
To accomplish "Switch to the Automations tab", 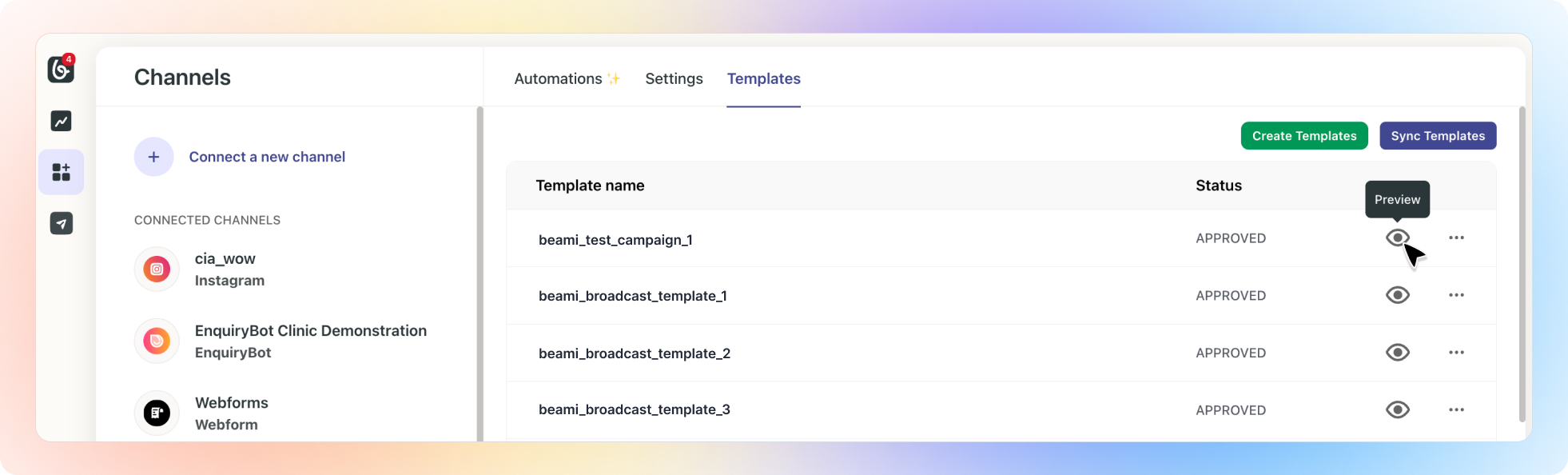I will click(x=559, y=78).
